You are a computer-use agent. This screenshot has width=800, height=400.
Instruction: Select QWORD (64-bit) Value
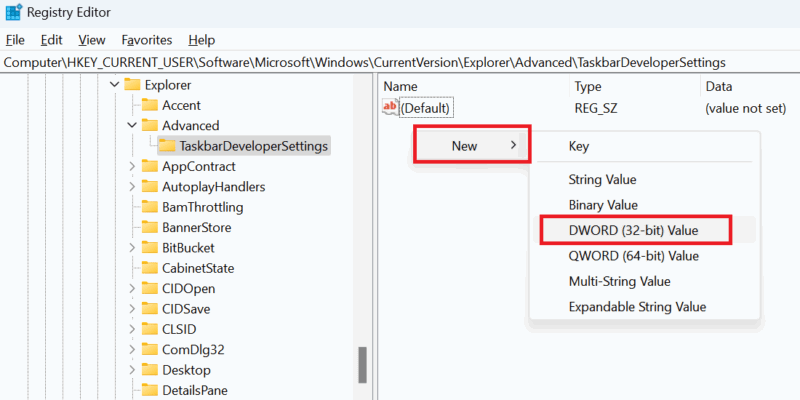coord(644,256)
